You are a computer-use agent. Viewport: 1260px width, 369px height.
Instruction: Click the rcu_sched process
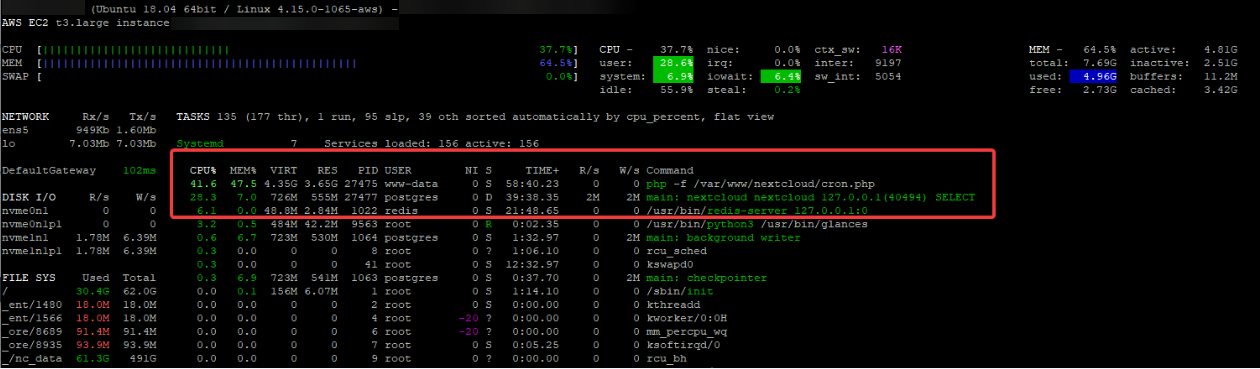pos(675,252)
